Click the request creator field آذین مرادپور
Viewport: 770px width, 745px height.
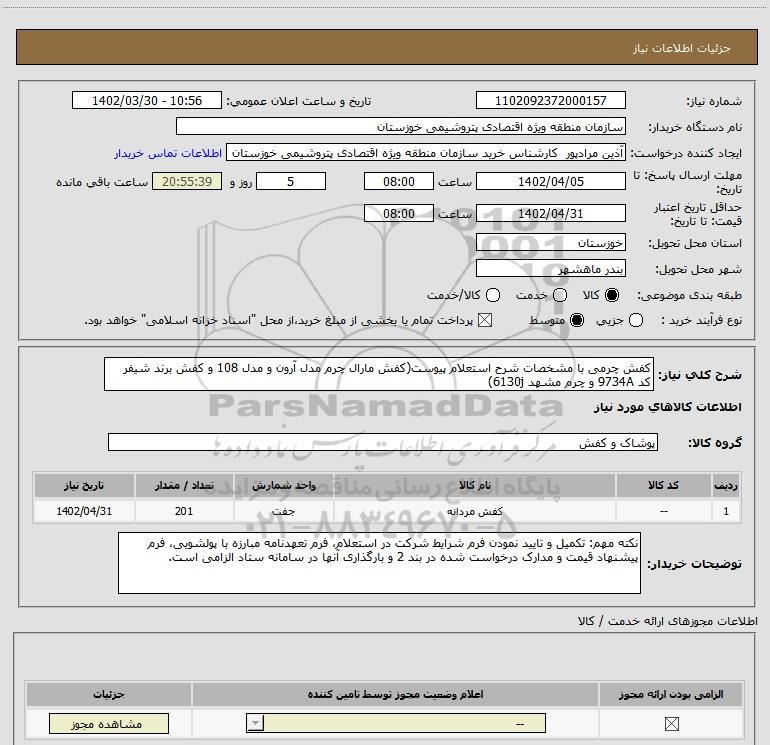[x=426, y=153]
